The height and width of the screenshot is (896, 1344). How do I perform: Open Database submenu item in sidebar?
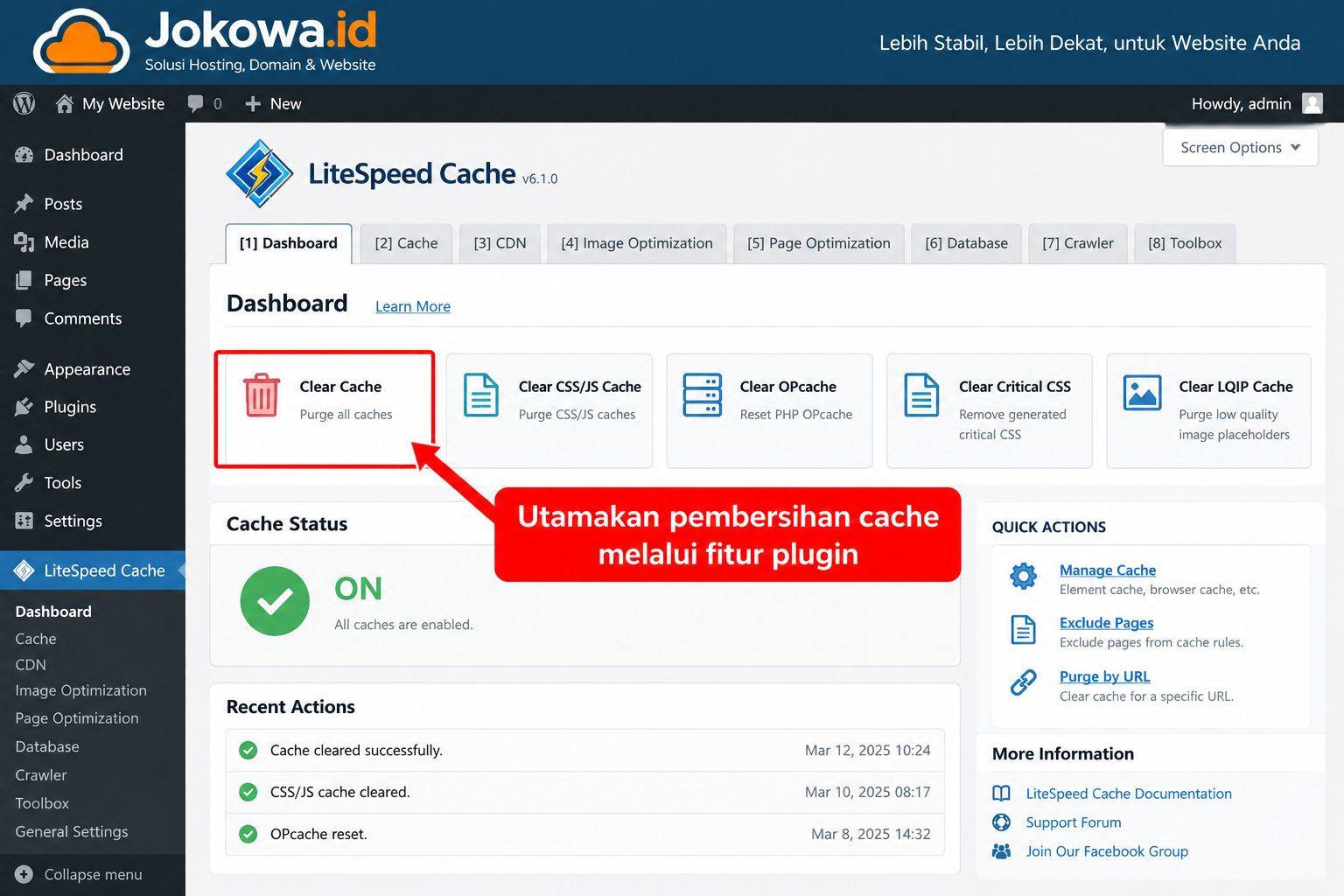click(47, 746)
